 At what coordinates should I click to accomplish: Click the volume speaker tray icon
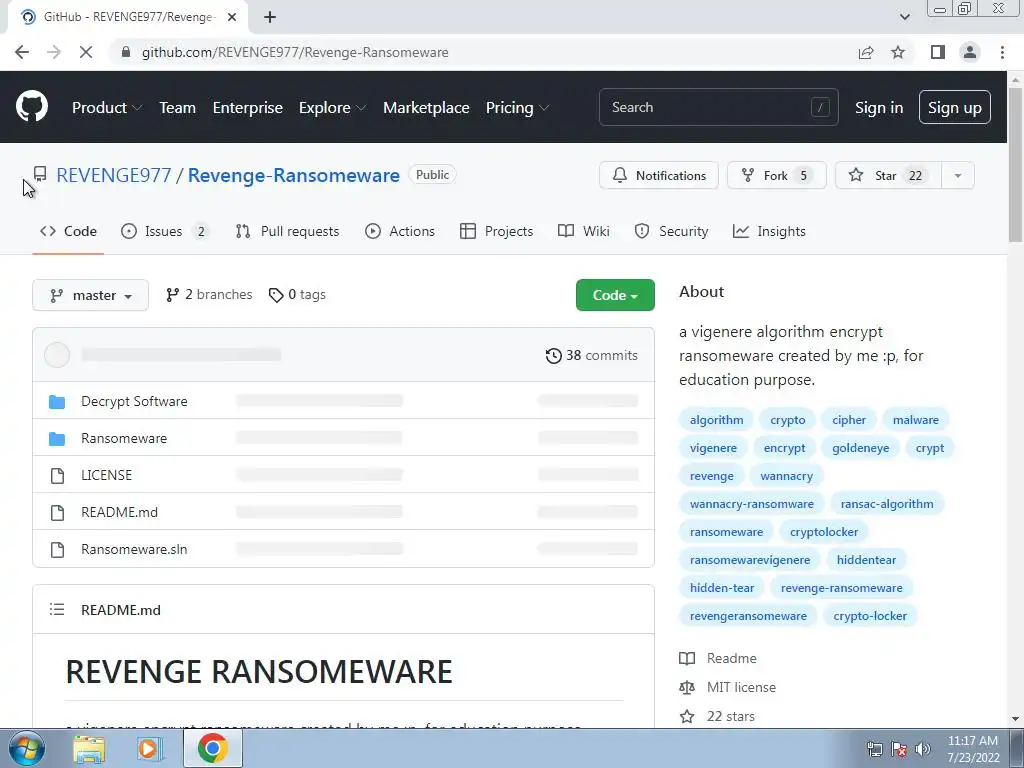click(x=923, y=749)
